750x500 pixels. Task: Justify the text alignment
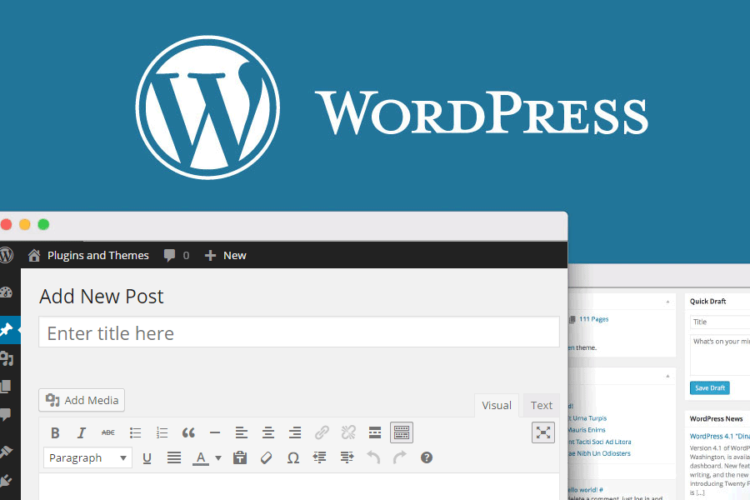[174, 458]
